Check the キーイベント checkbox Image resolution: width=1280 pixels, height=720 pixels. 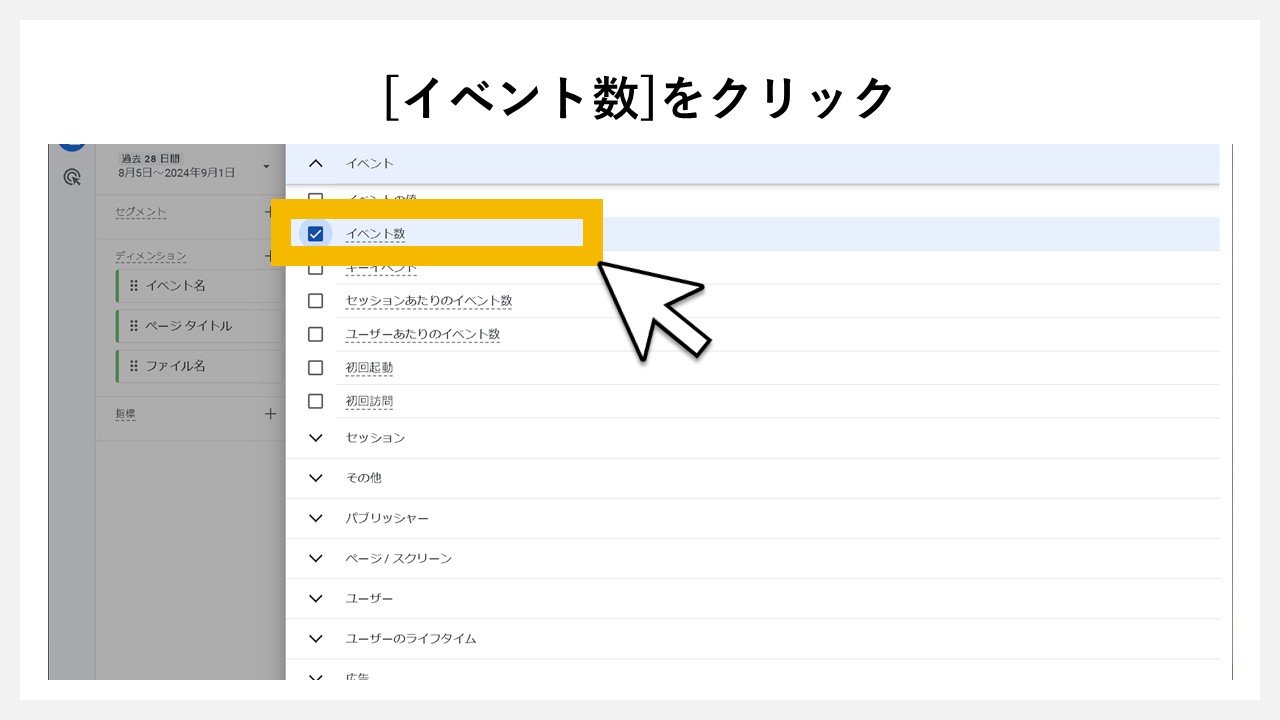tap(316, 266)
